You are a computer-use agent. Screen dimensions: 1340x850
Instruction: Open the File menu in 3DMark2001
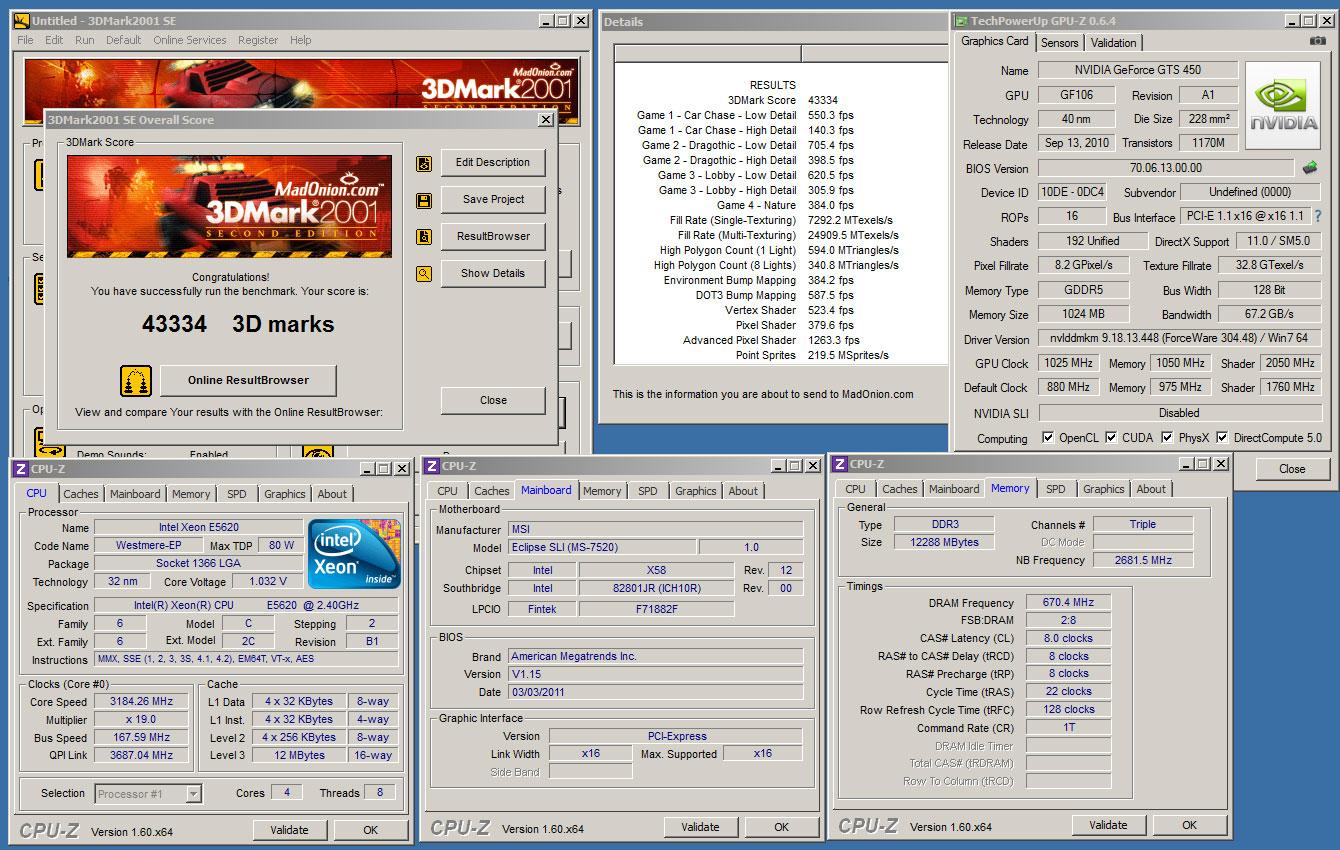pyautogui.click(x=25, y=40)
